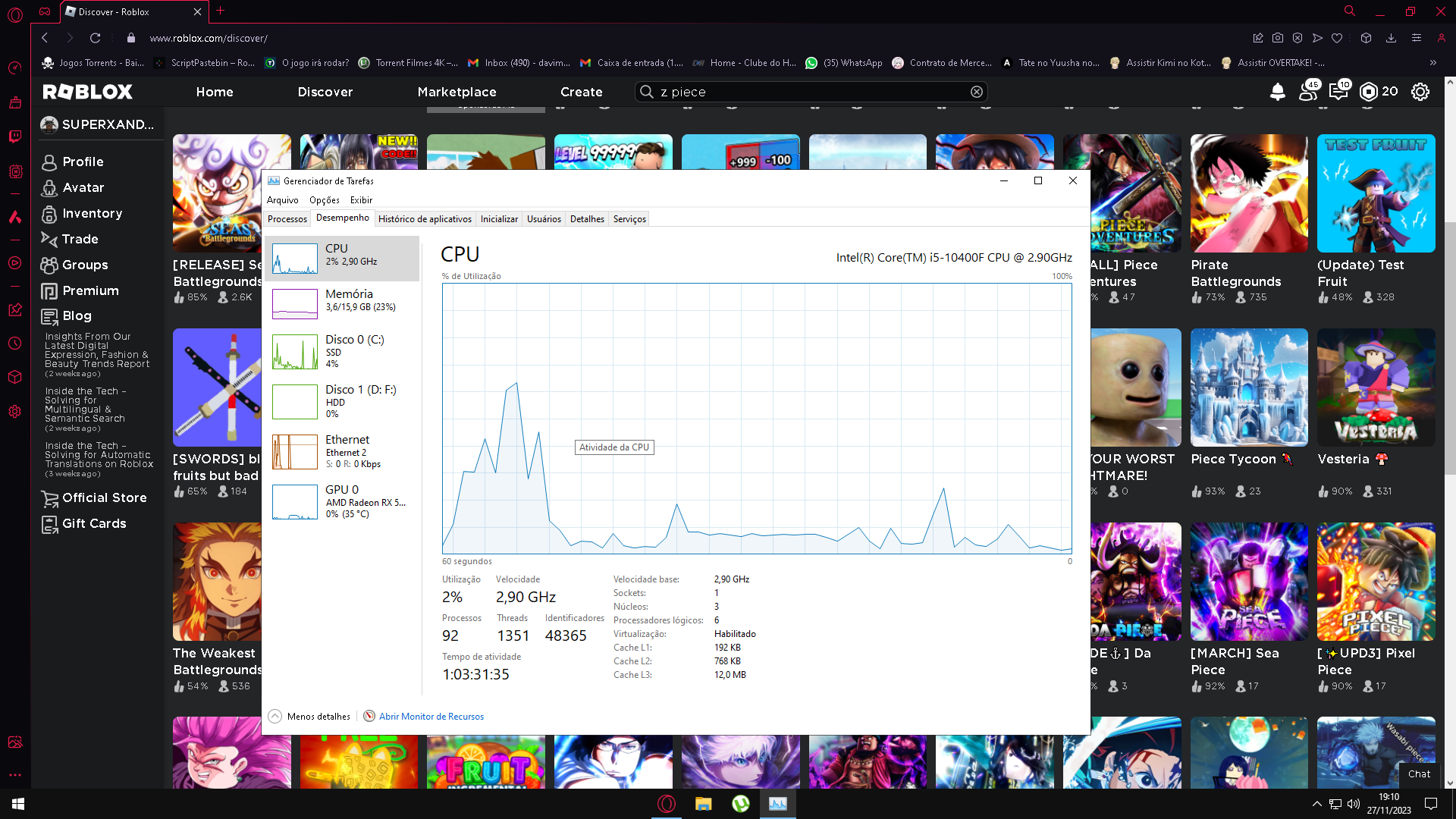This screenshot has height=819, width=1456.
Task: Switch to the Serviços tab
Action: pos(629,219)
